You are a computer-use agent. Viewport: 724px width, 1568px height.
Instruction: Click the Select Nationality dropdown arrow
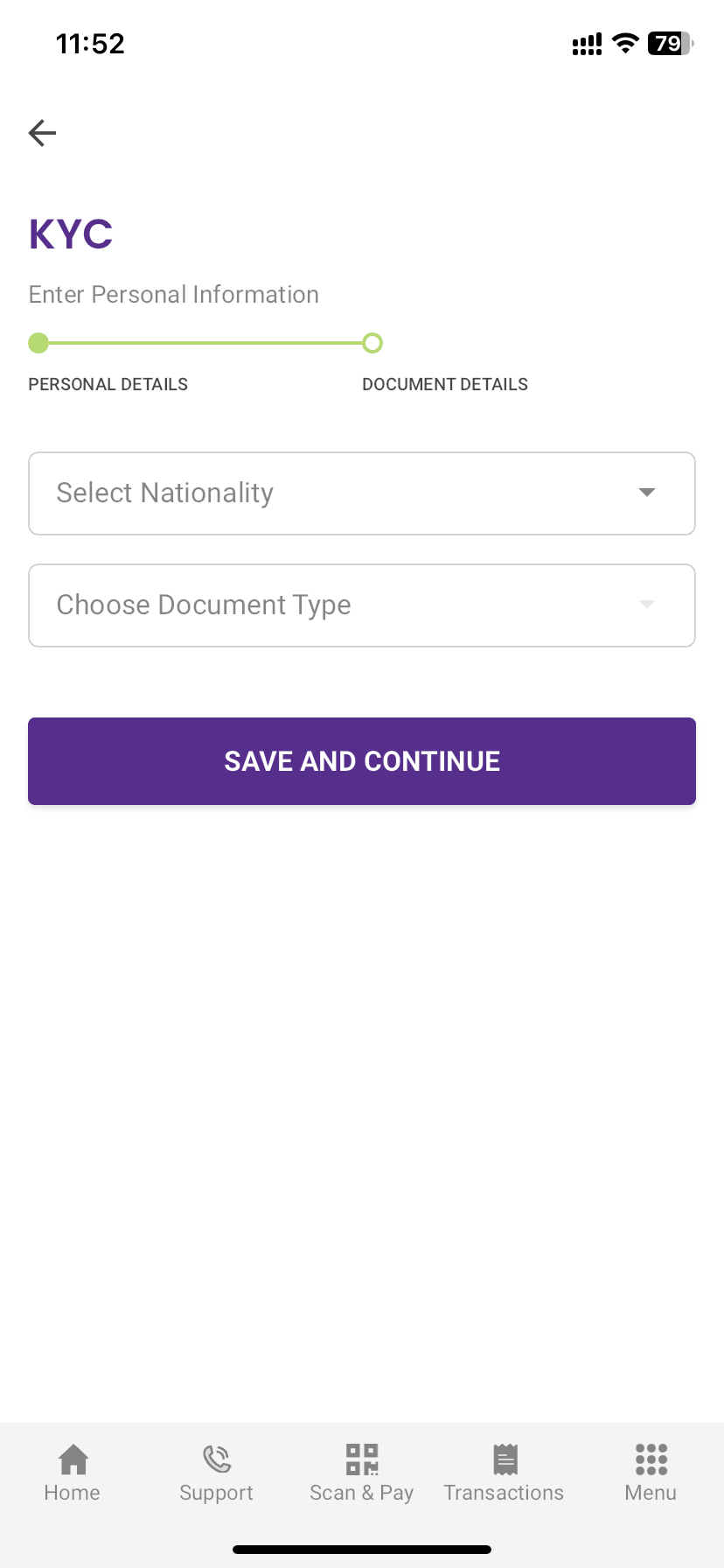click(x=647, y=493)
